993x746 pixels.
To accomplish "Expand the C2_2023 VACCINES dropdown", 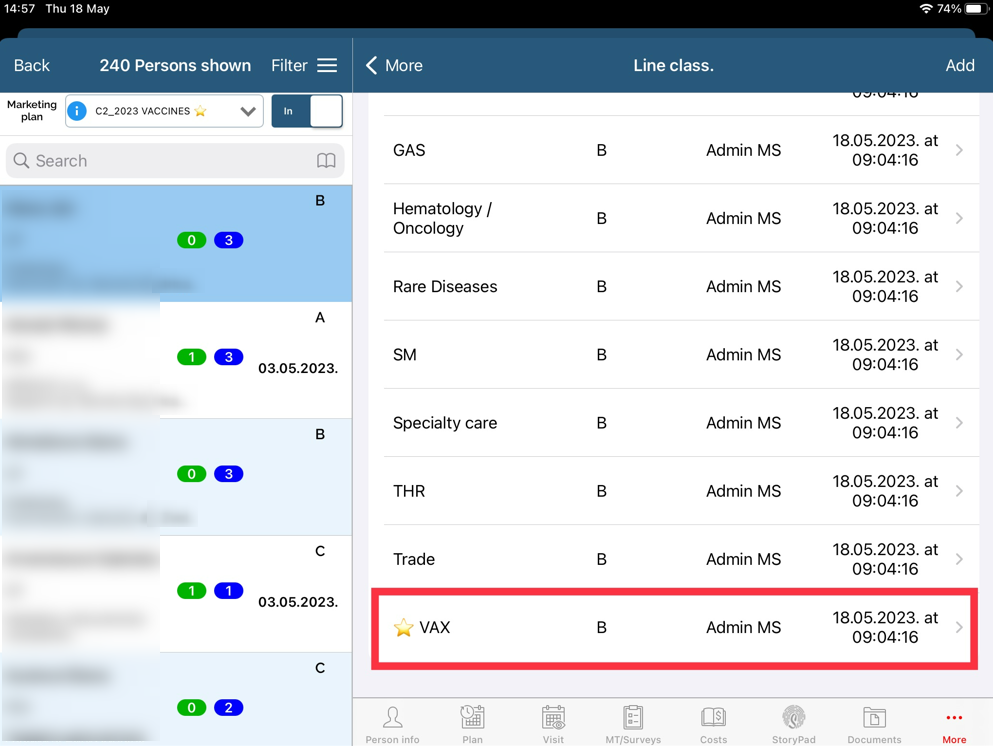I will pos(247,111).
